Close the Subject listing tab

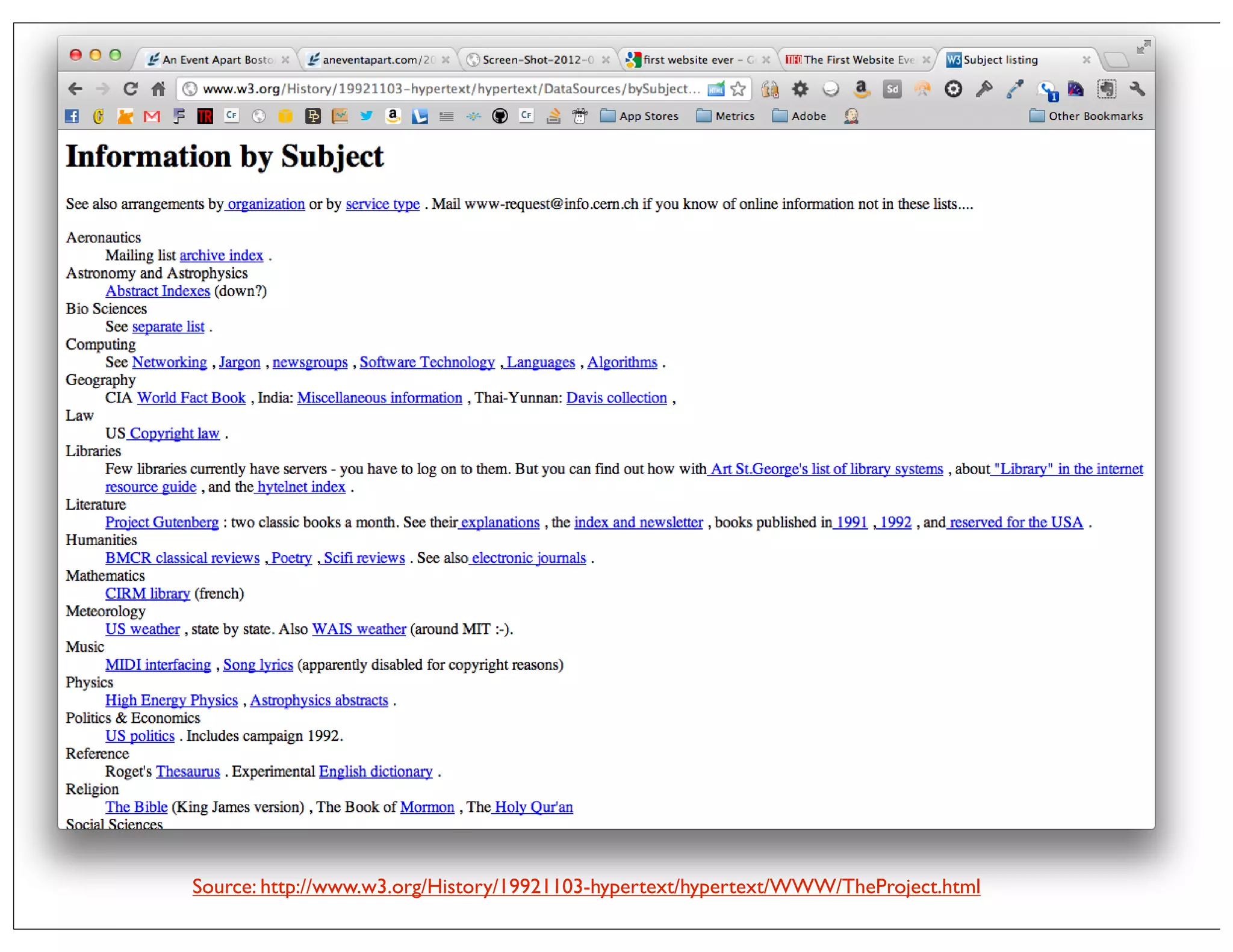click(x=1086, y=60)
